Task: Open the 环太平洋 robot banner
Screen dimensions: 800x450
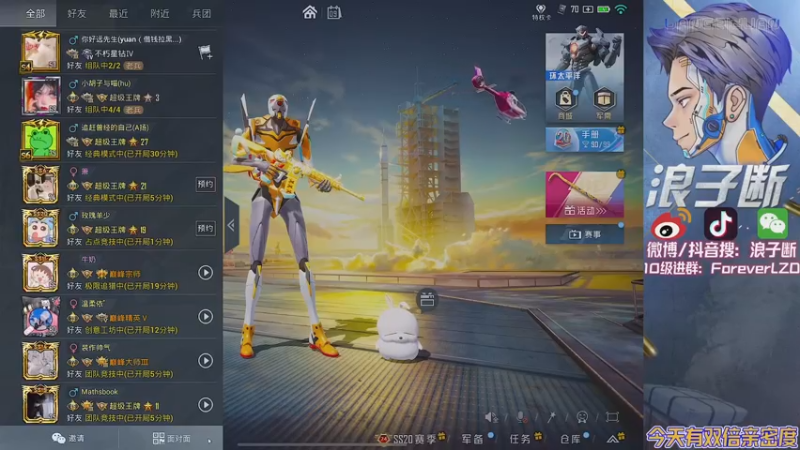Action: [585, 57]
